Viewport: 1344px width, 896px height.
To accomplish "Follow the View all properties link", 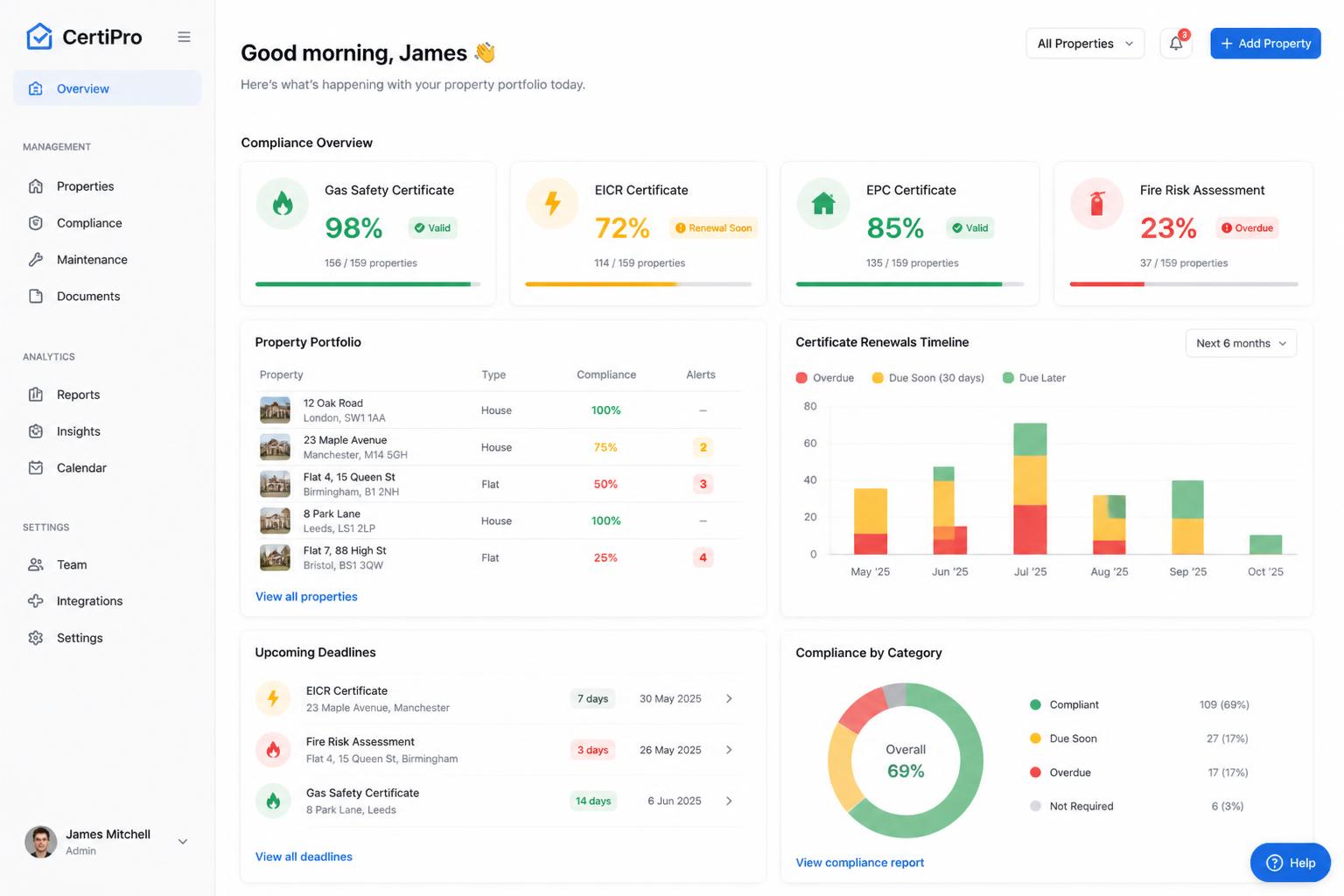I will (x=306, y=597).
